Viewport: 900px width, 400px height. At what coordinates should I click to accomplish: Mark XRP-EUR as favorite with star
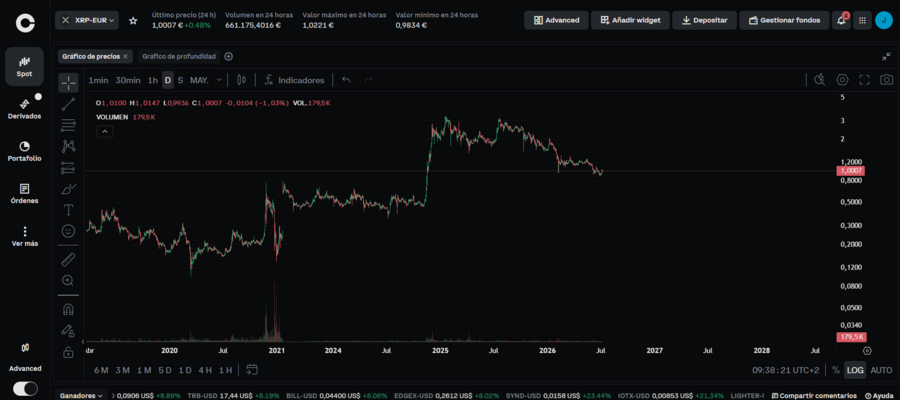[x=133, y=21]
